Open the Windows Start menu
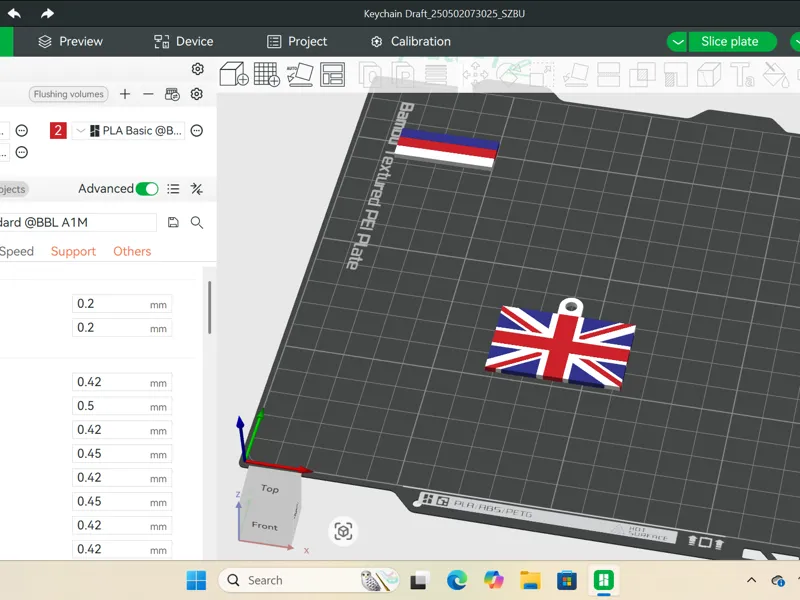This screenshot has width=800, height=600. 196,580
